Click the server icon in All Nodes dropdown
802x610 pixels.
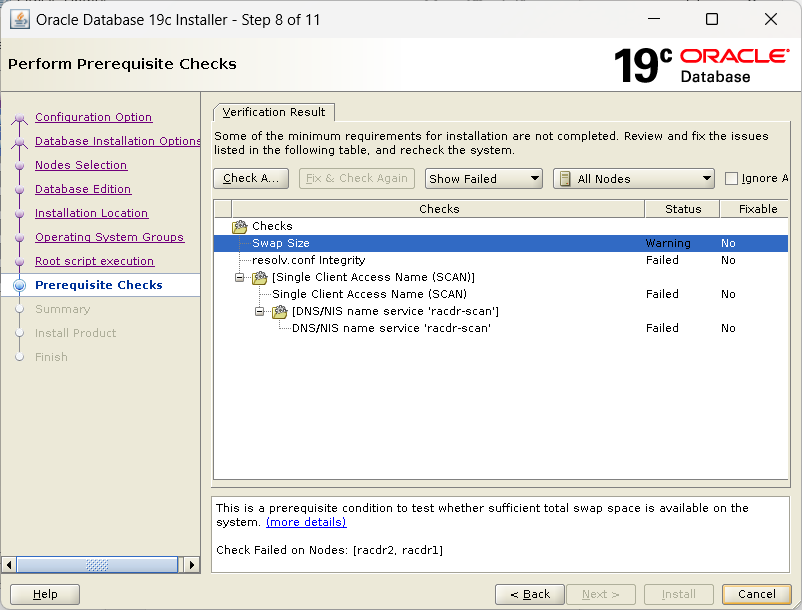(565, 178)
